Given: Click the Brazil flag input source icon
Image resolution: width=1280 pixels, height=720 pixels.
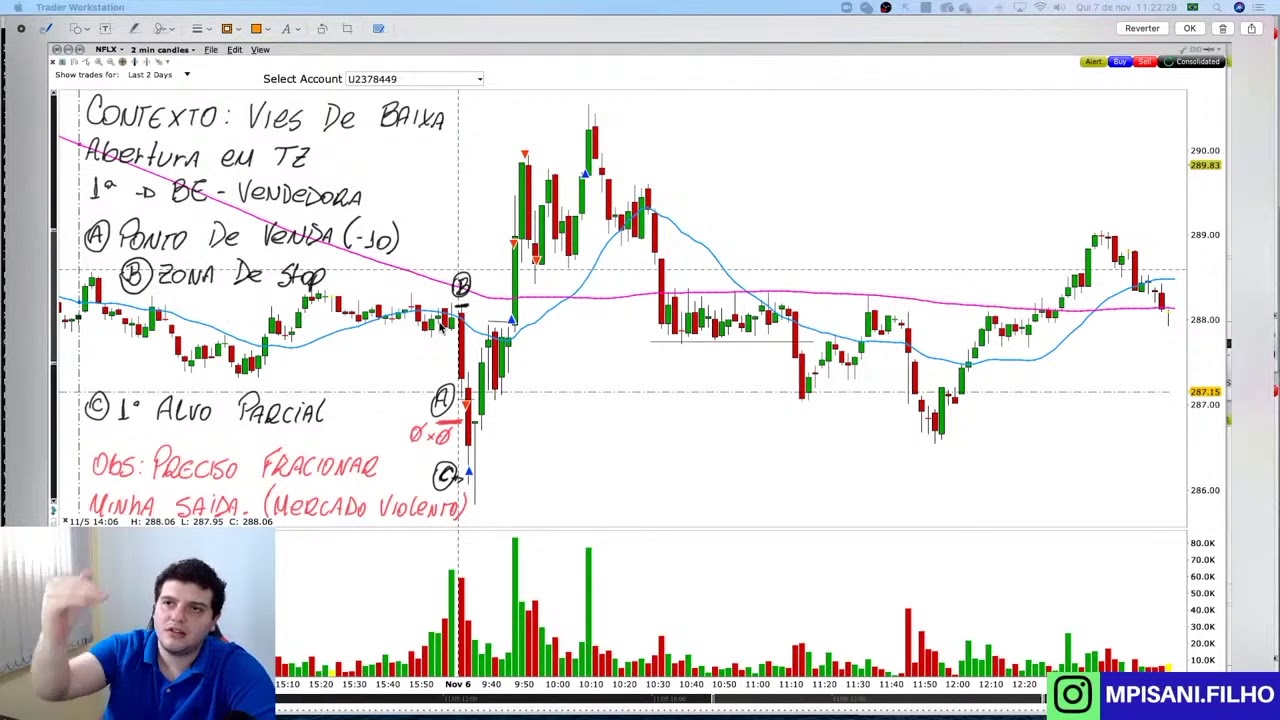Looking at the screenshot, I should [1193, 7].
